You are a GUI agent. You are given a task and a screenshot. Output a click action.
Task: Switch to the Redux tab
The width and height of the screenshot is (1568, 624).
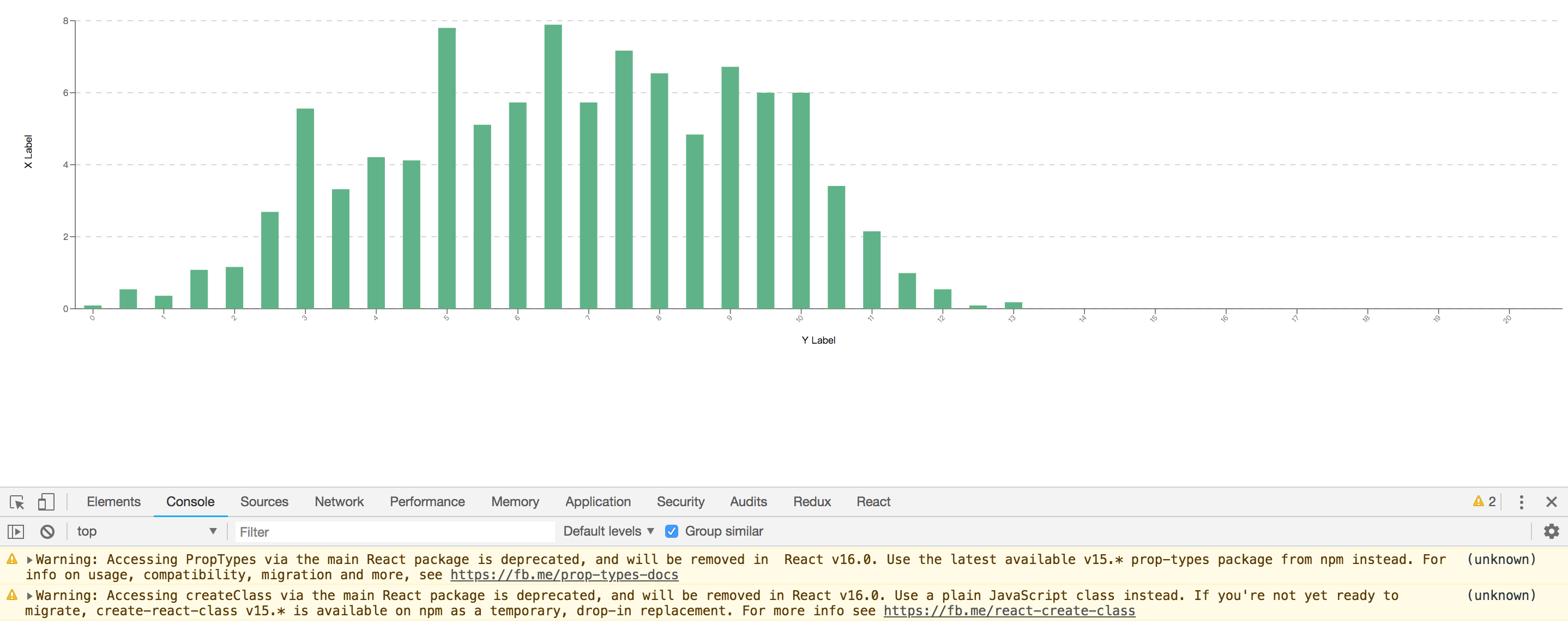pyautogui.click(x=811, y=502)
